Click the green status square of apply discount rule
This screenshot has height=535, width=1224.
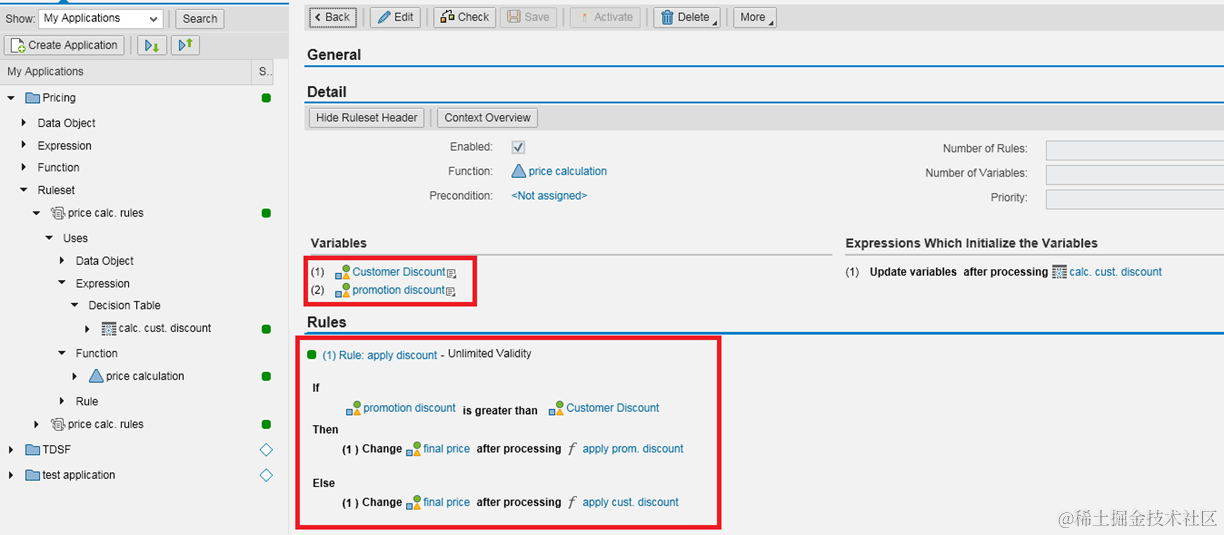(x=312, y=355)
